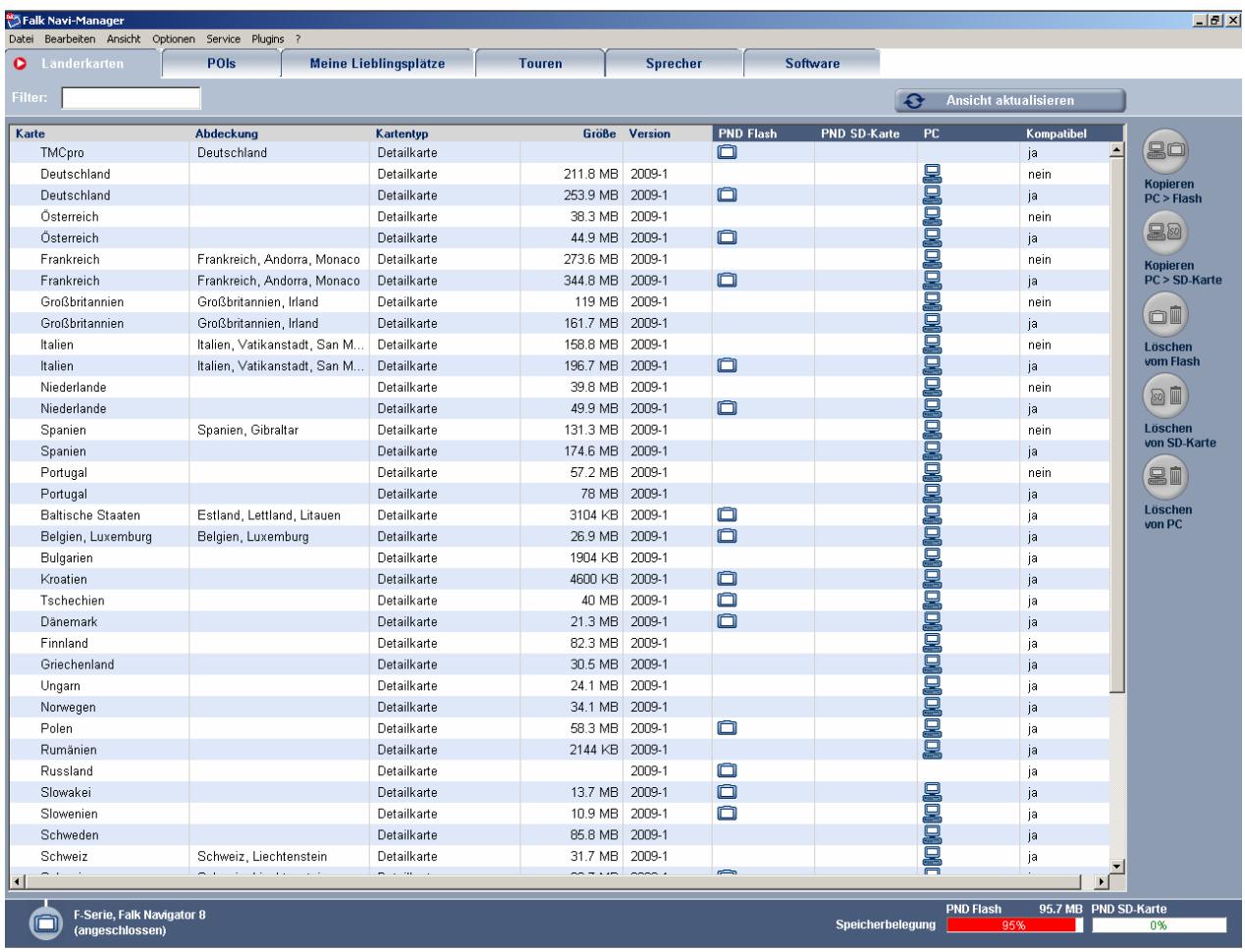Open the Meine Lieblingsplätze tab
The height and width of the screenshot is (952, 1245).
(x=377, y=64)
